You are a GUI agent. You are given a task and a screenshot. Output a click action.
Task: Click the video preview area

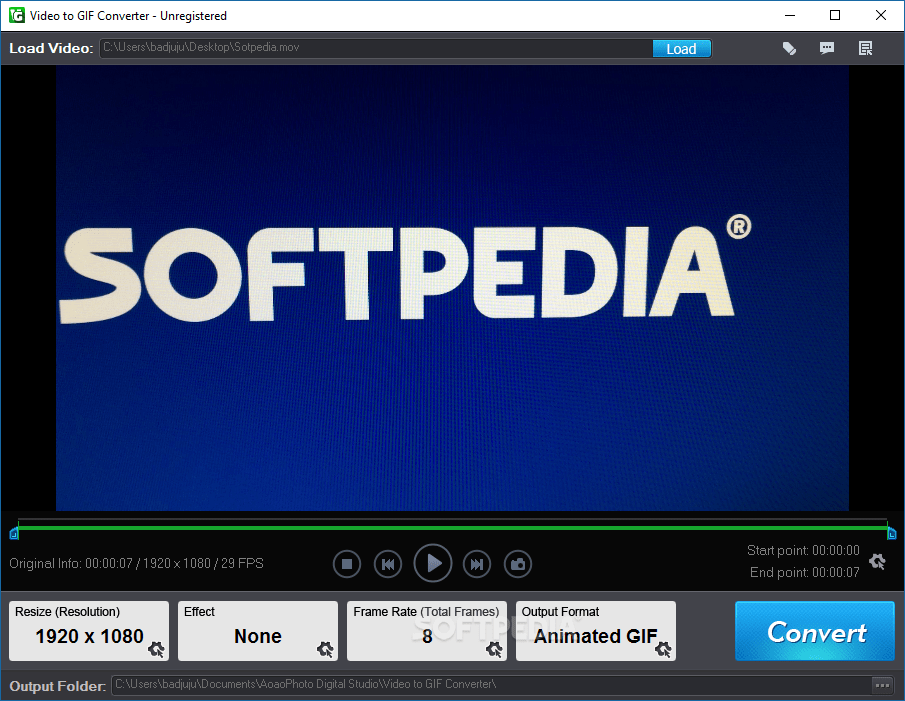pyautogui.click(x=452, y=288)
